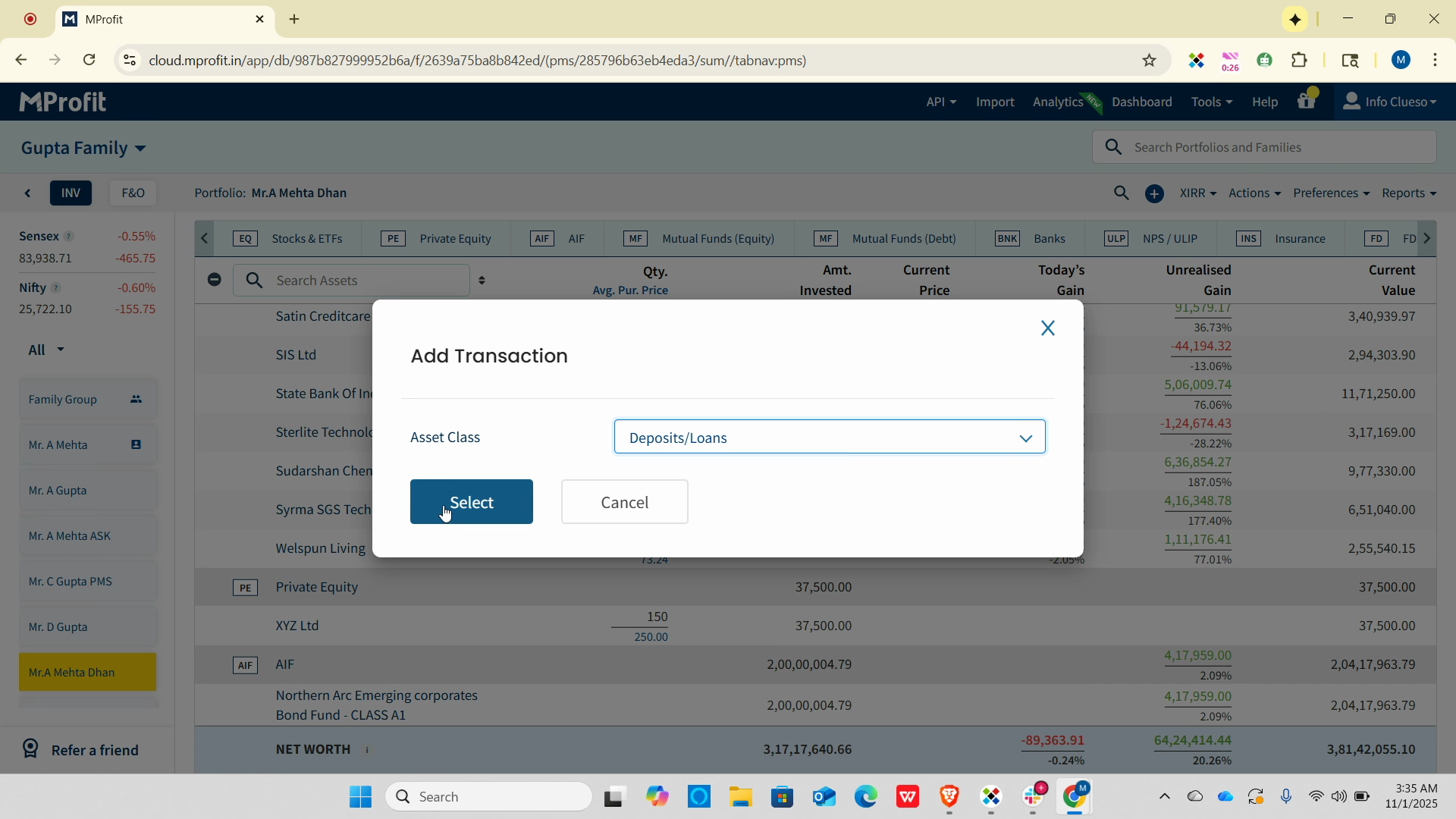This screenshot has width=1456, height=819.
Task: Expand the Gupta Family dropdown
Action: click(x=83, y=148)
